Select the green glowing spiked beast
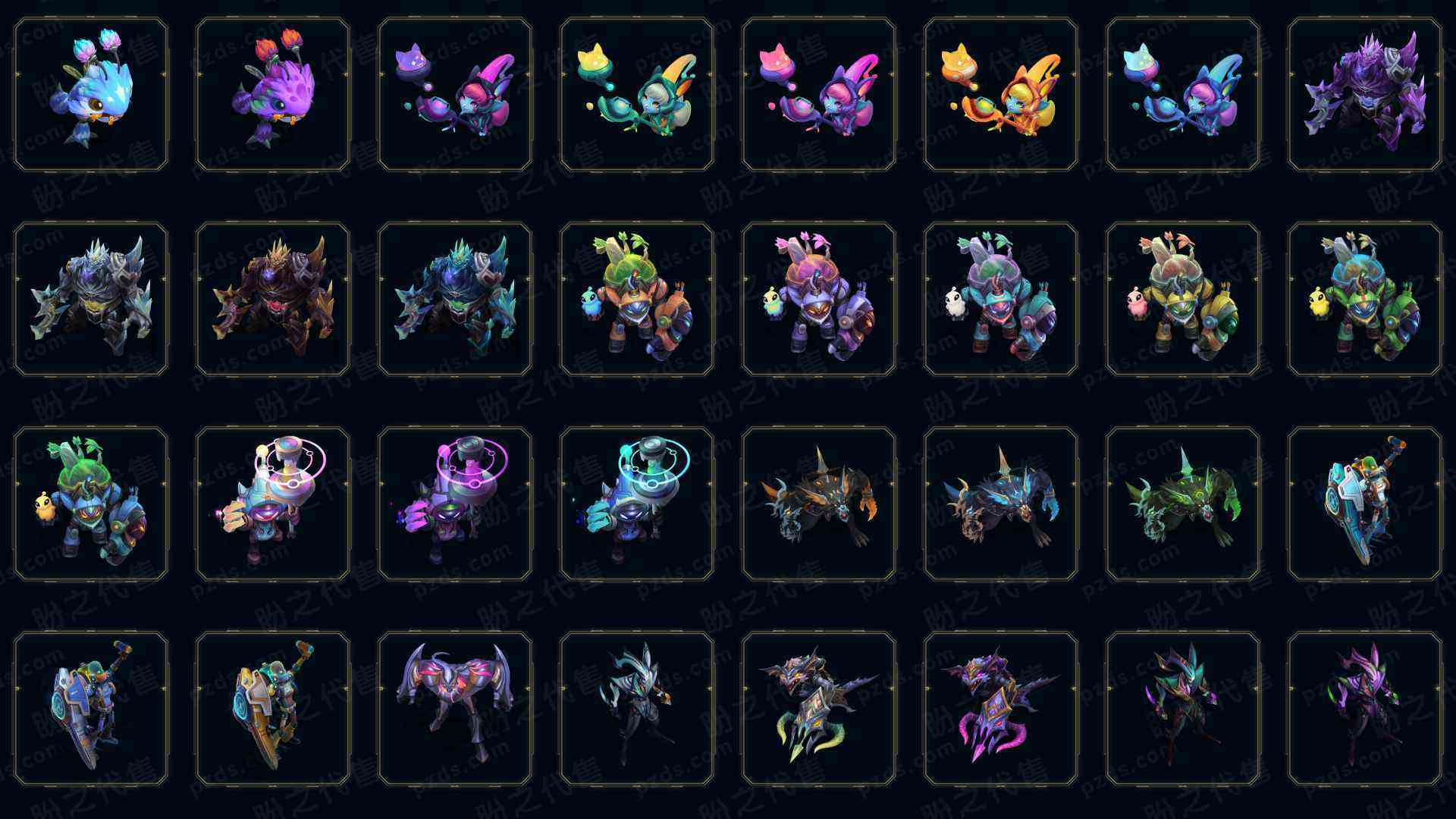 (x=1183, y=504)
